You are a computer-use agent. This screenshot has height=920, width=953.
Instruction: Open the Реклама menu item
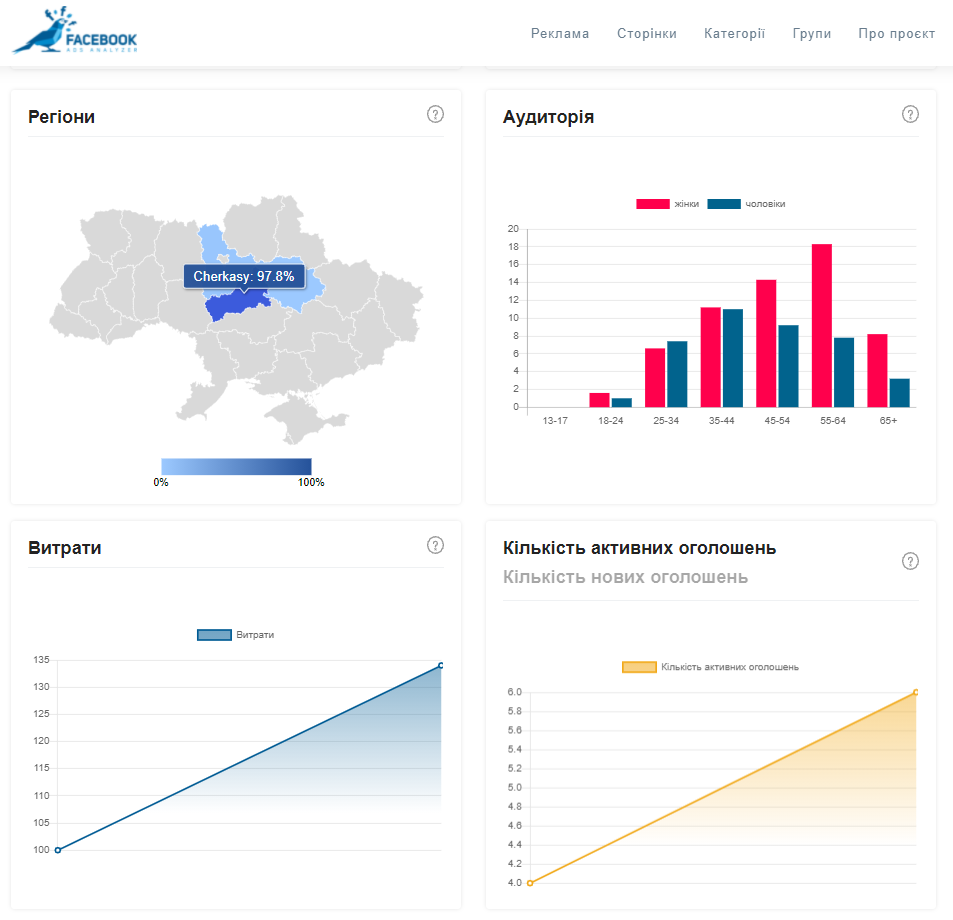pos(560,33)
